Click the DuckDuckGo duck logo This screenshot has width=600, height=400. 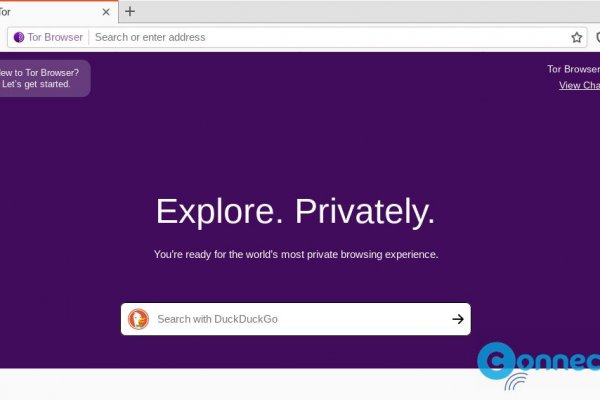click(x=138, y=319)
